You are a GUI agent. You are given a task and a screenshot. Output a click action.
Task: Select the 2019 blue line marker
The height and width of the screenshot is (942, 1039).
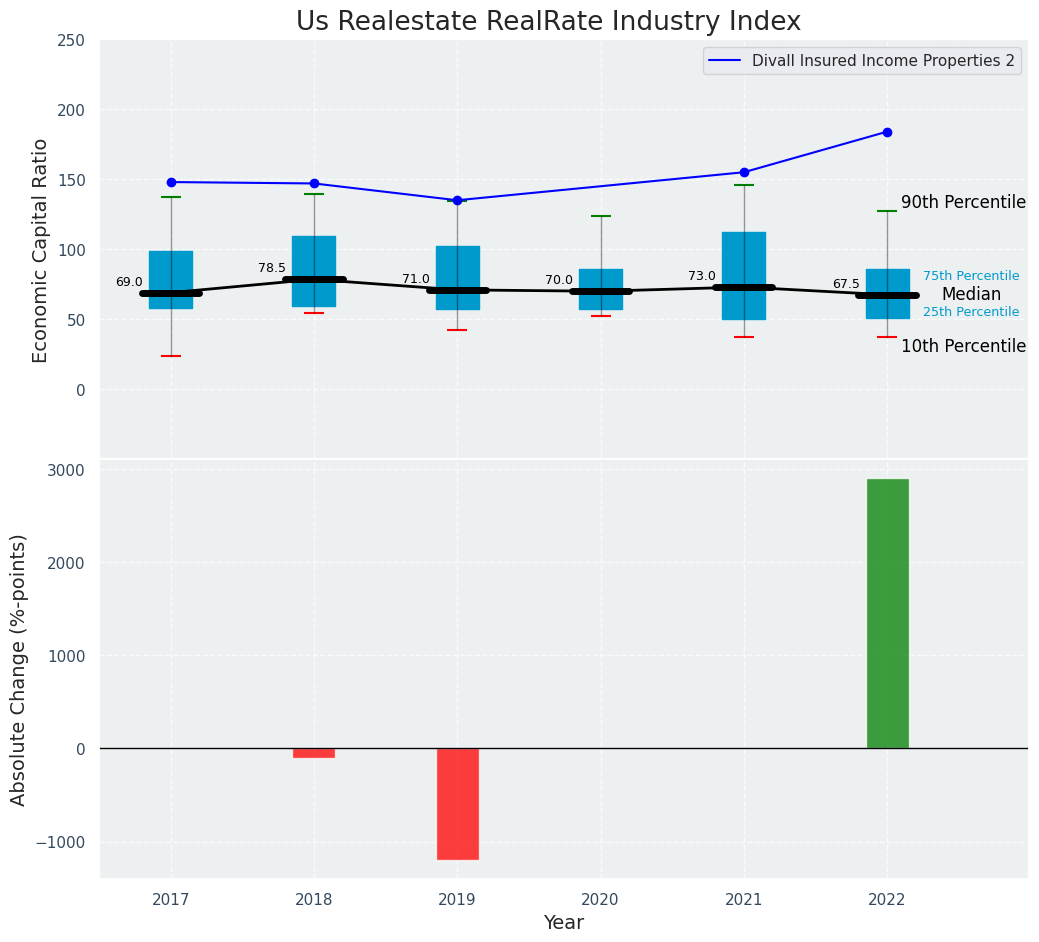click(x=457, y=200)
